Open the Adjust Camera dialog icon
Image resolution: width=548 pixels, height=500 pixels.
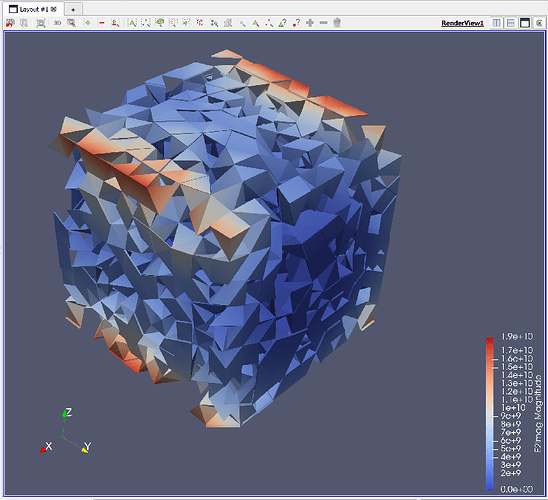(x=41, y=23)
